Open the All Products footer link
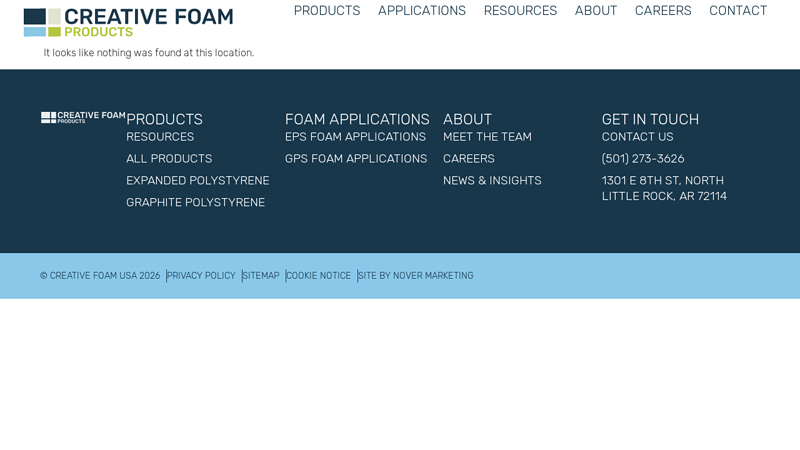Screen dimensions: 800x450 (x=169, y=159)
